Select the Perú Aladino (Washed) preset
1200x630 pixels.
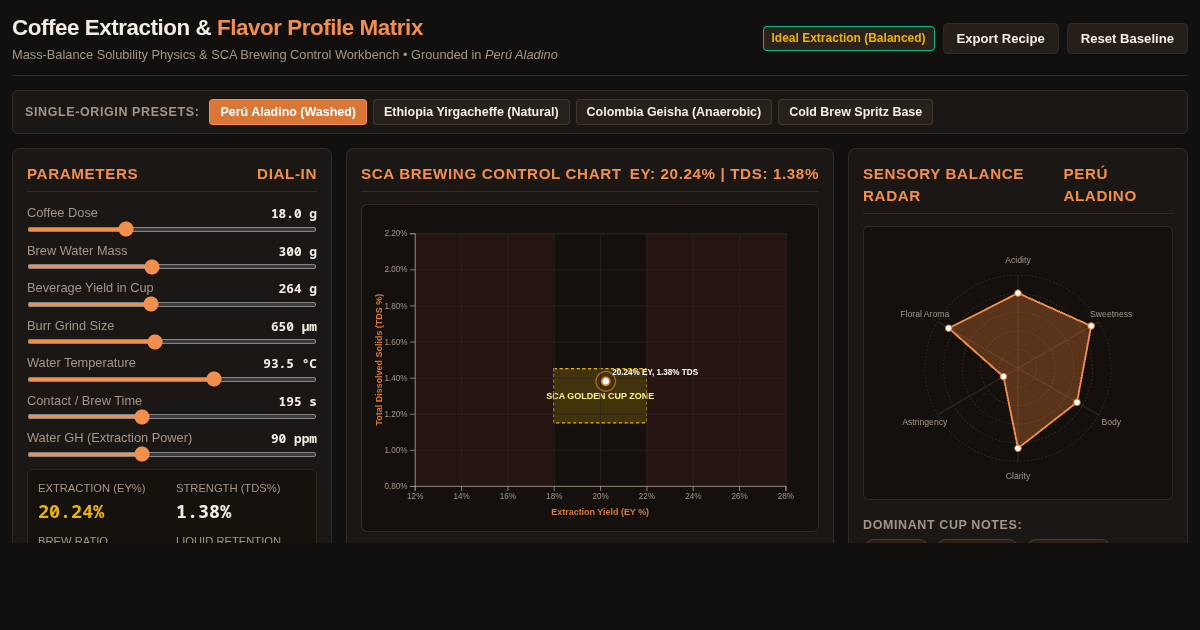(x=288, y=112)
